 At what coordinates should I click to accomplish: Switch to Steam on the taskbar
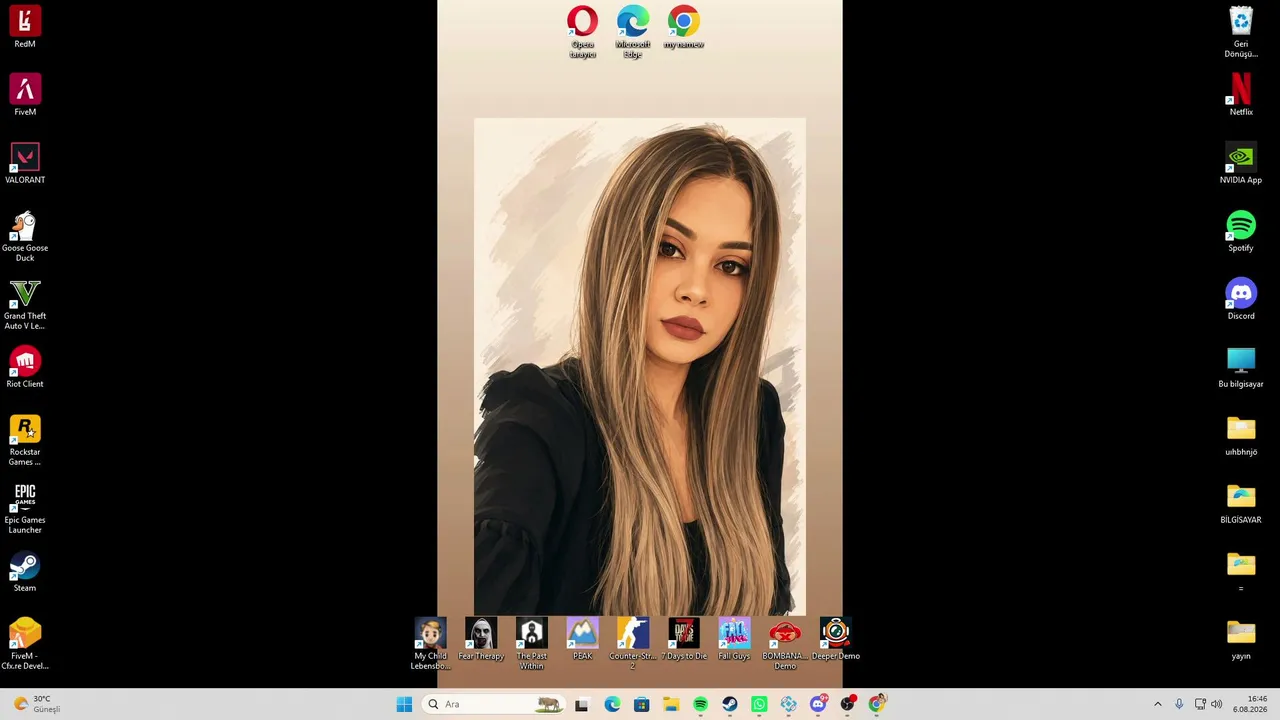coord(730,704)
